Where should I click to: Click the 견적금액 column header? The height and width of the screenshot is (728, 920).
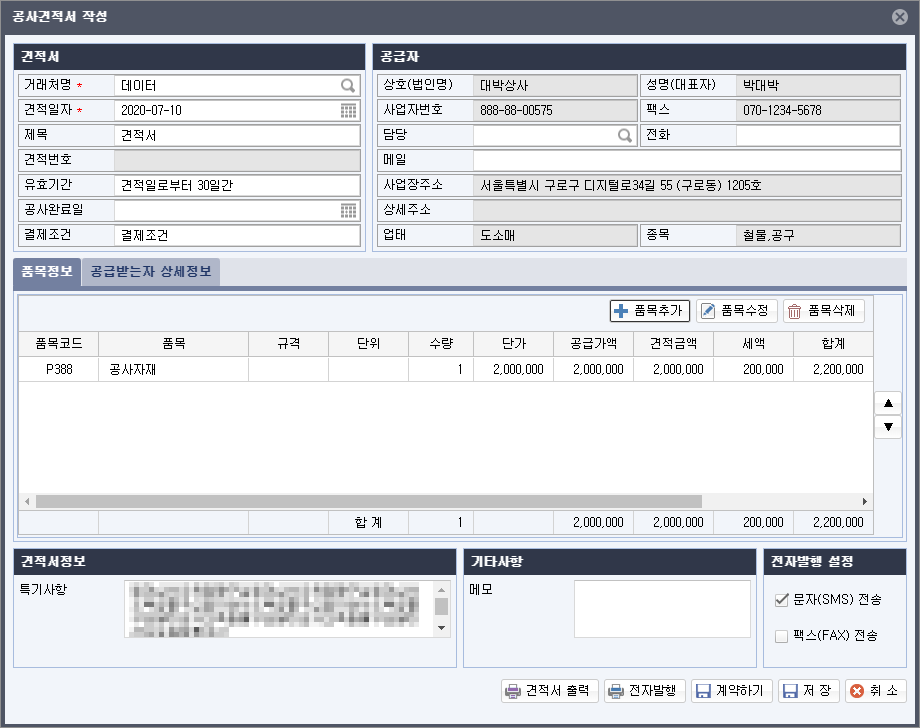tap(674, 344)
